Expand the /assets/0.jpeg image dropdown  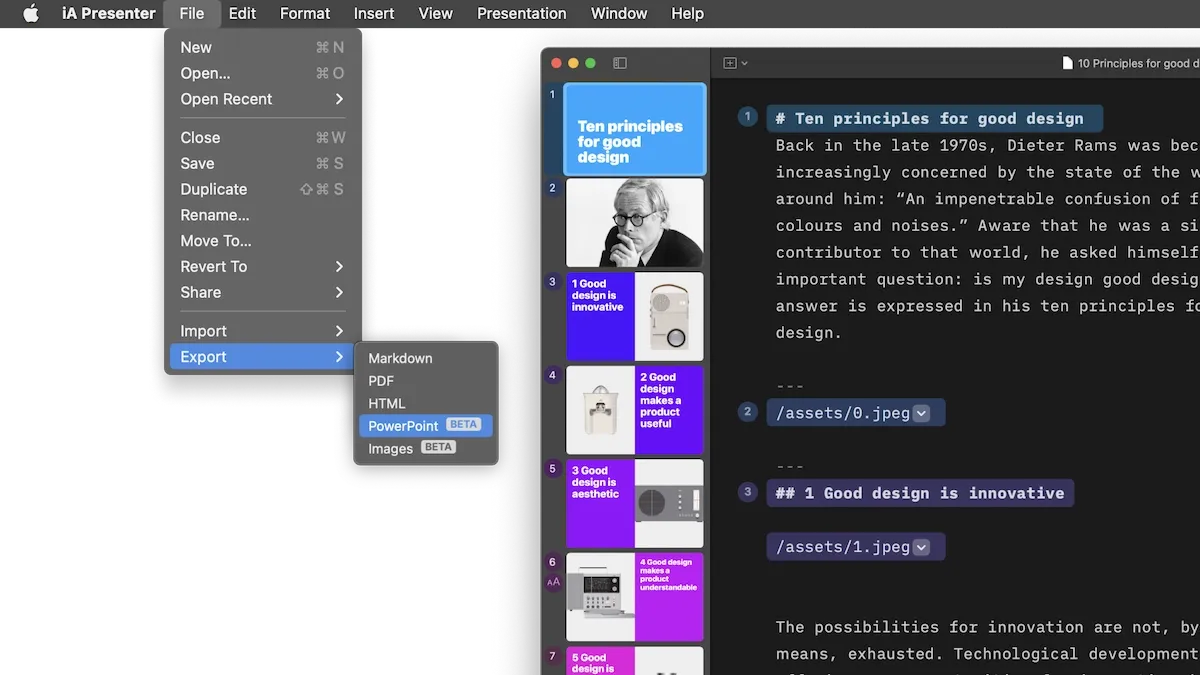coord(921,413)
